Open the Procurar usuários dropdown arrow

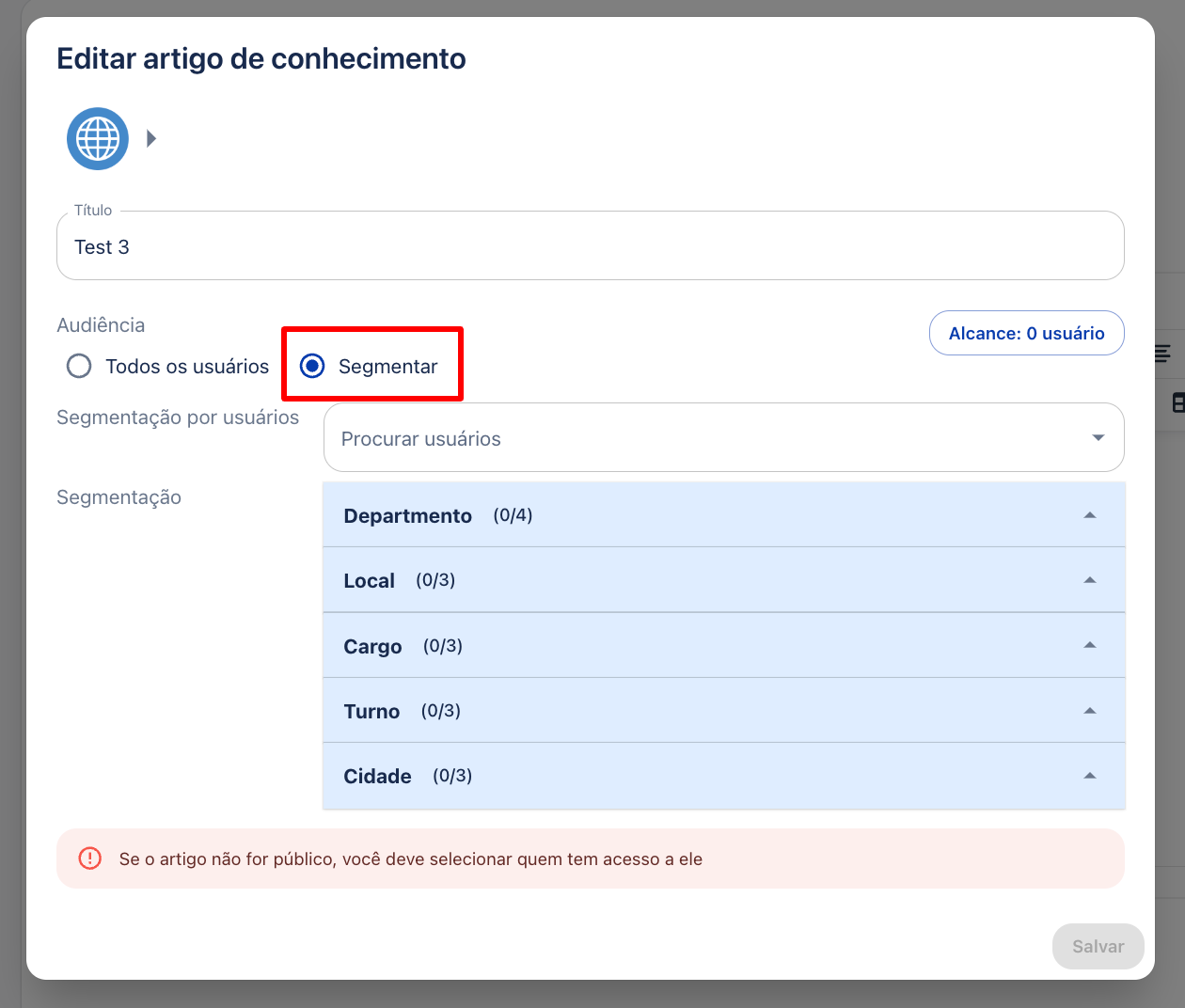pyautogui.click(x=1098, y=438)
